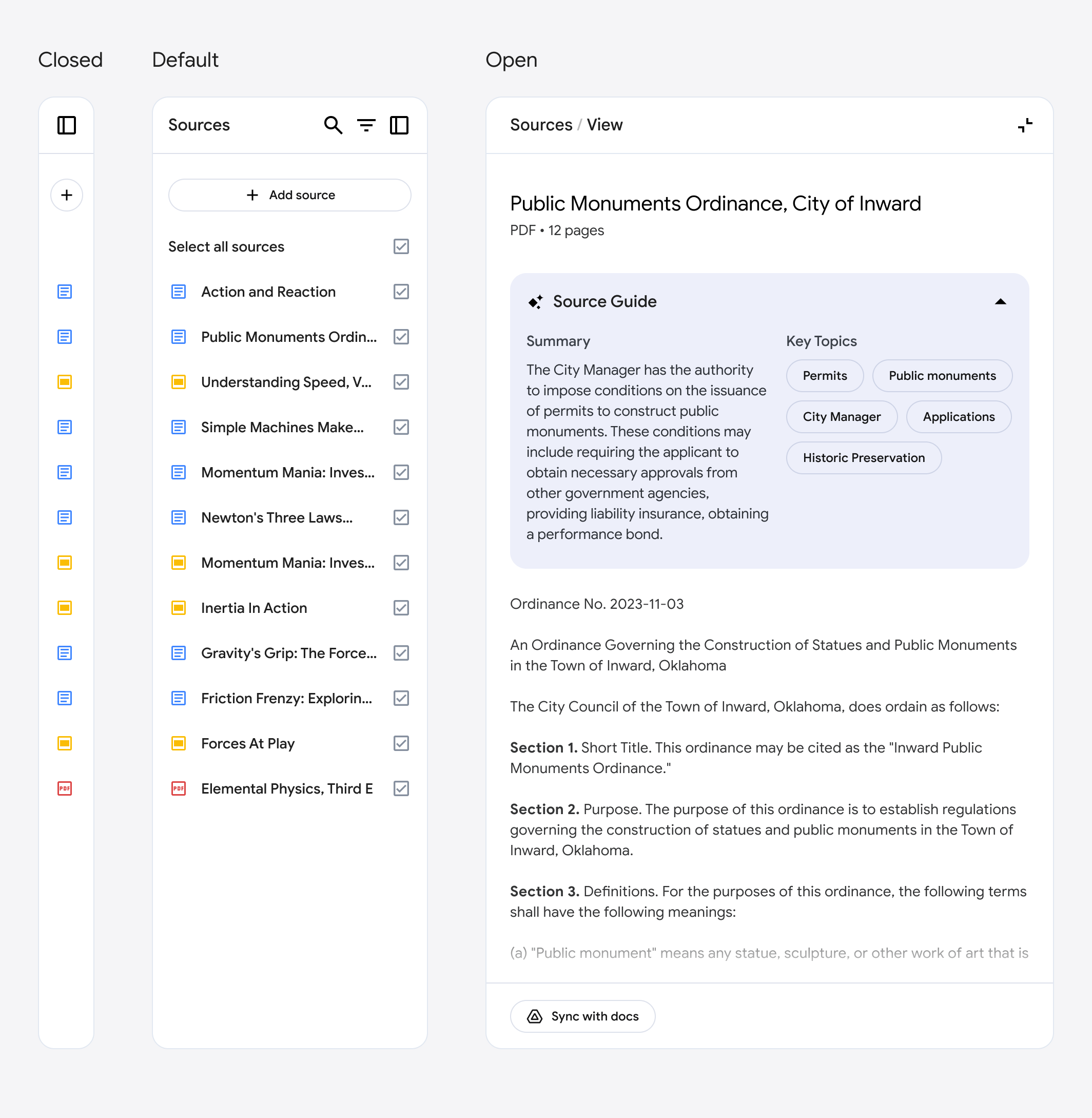Click the plus icon in closed panel
Viewport: 1092px width, 1118px height.
click(x=67, y=195)
